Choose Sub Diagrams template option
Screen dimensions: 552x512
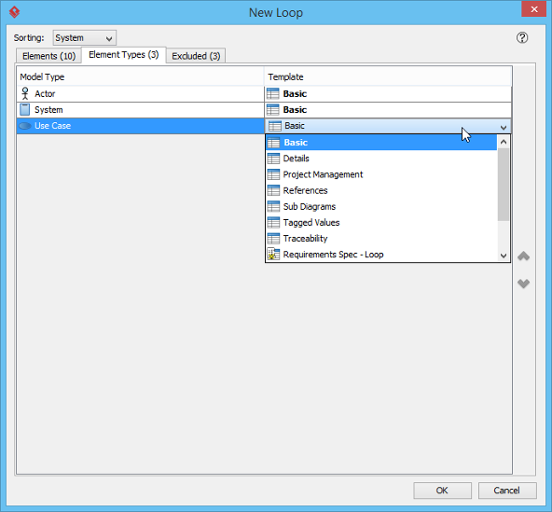(381, 206)
